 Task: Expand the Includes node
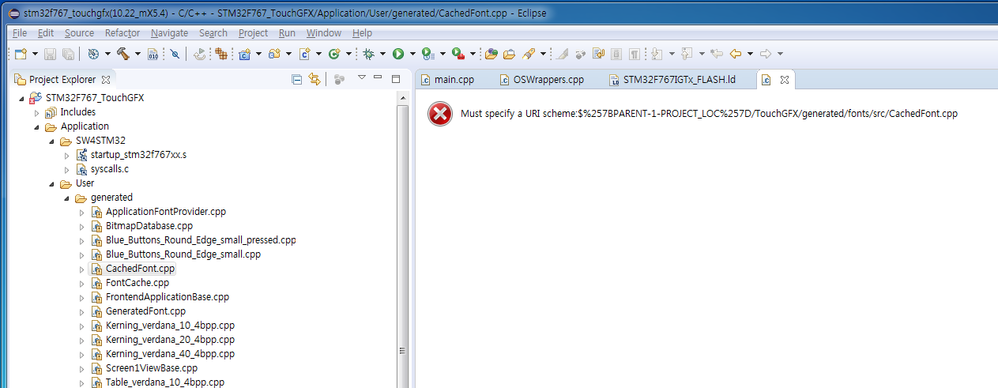[37, 113]
